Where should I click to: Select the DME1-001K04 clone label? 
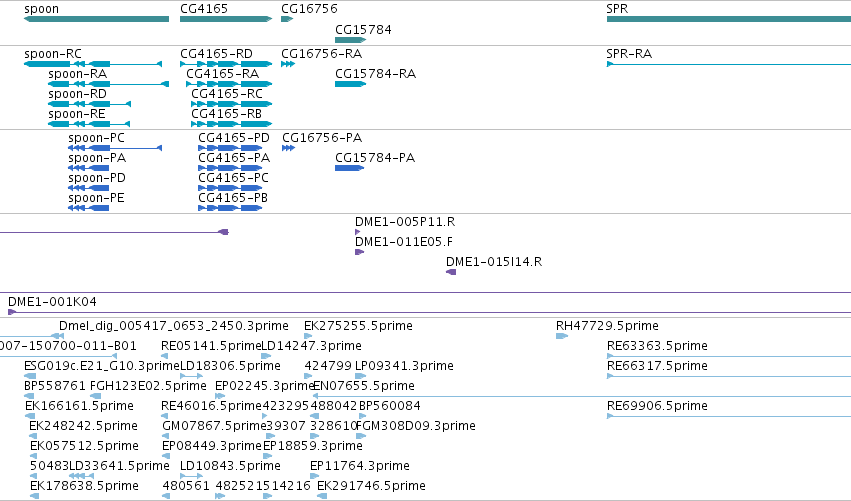tap(52, 302)
